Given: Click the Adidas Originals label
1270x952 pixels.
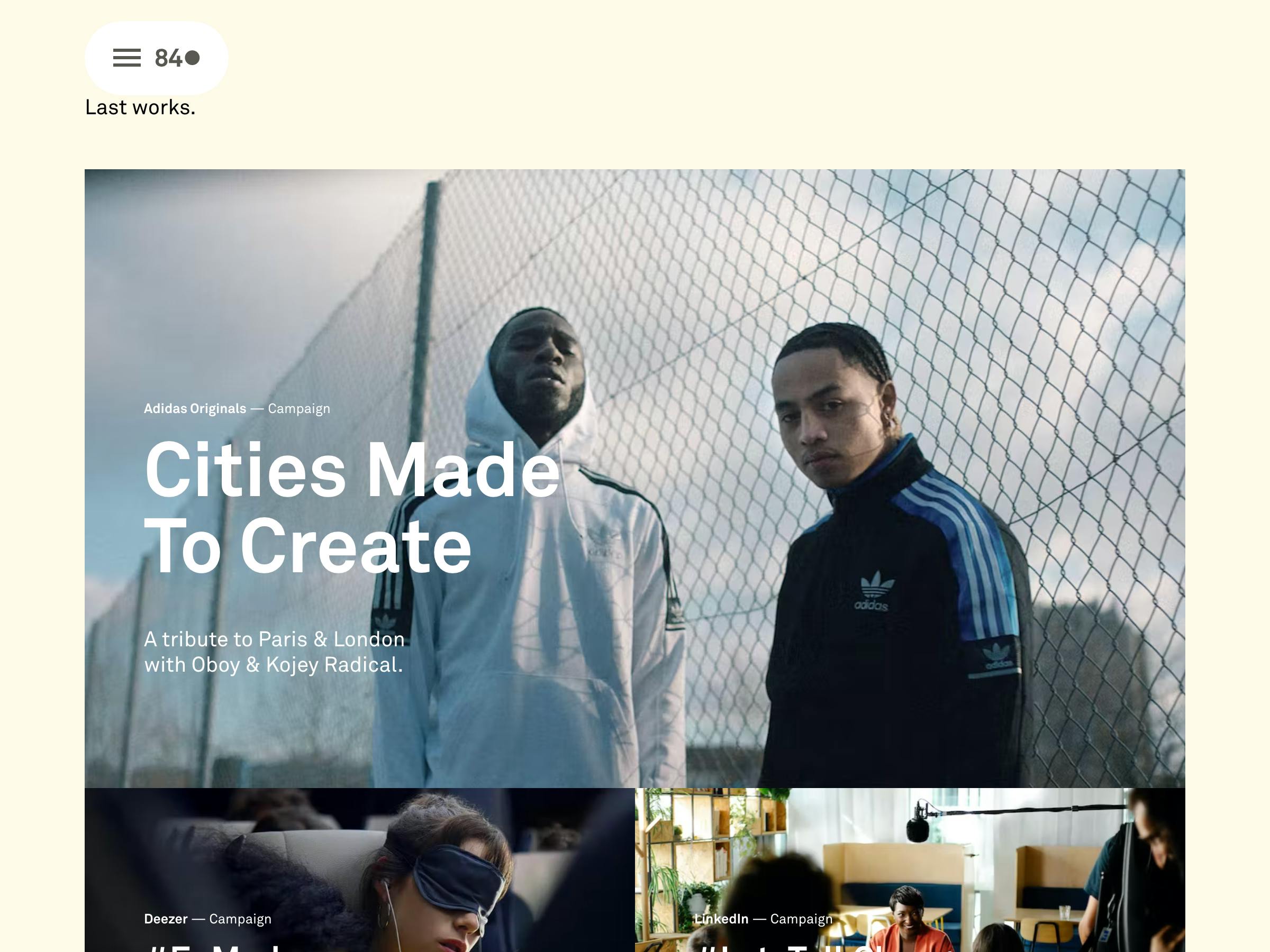Looking at the screenshot, I should coord(195,409).
